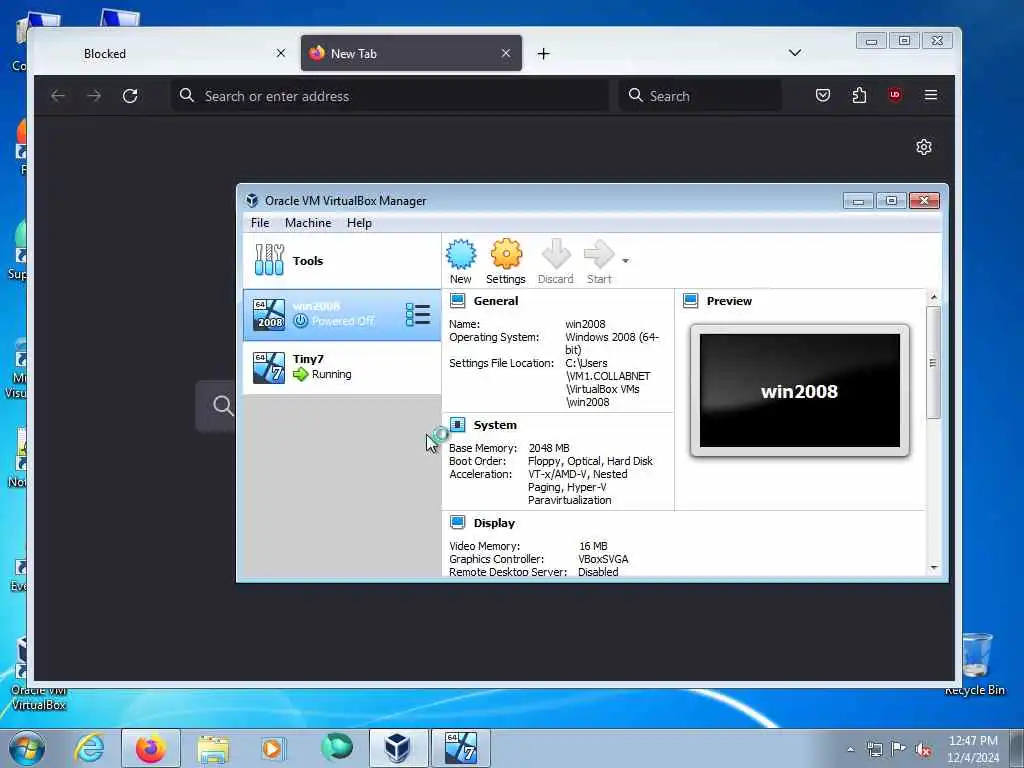Close the New Tab tab in Firefox
1024x768 pixels.
(506, 54)
